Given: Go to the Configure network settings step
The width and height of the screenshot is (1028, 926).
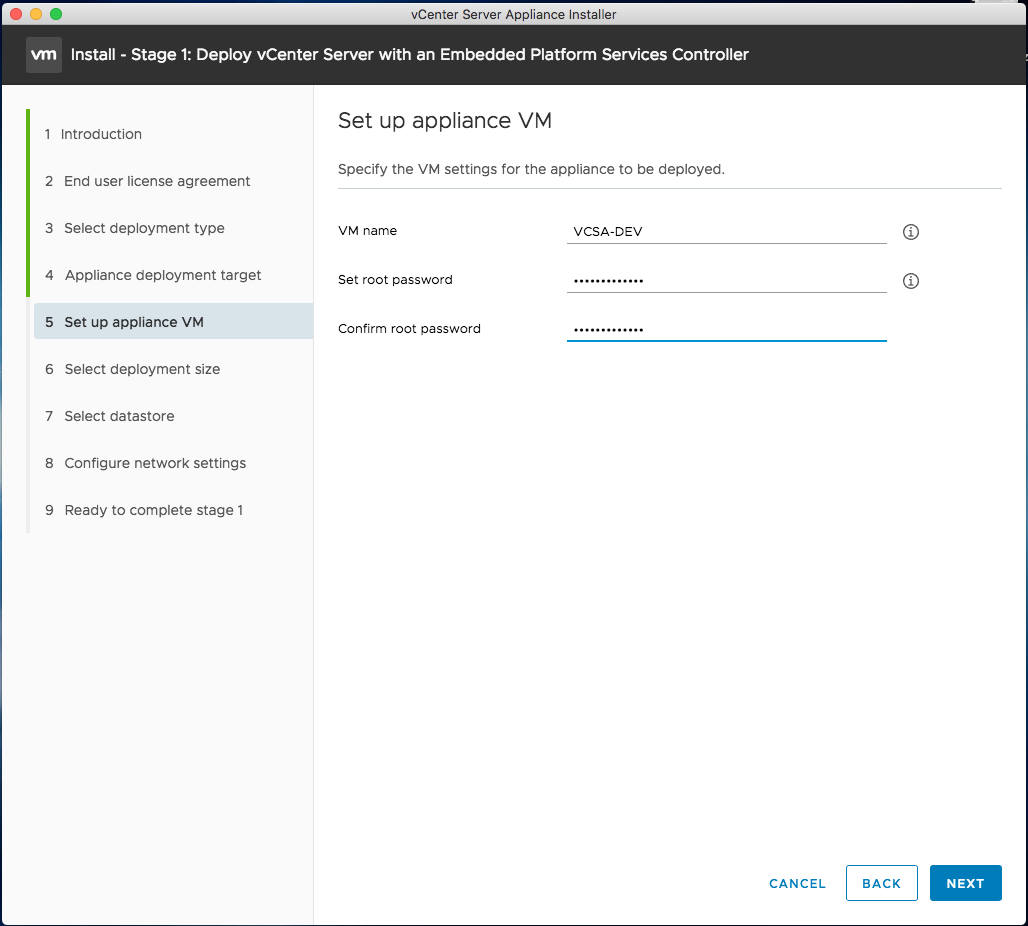Looking at the screenshot, I should (x=155, y=463).
